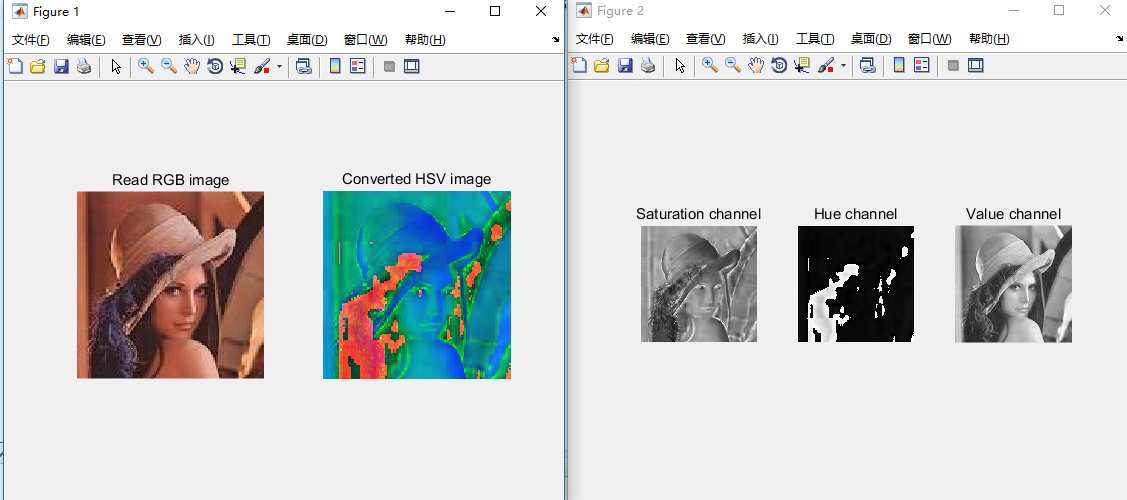Click Print Figure icon in Figure 1 toolbar
1127x500 pixels.
[84, 67]
